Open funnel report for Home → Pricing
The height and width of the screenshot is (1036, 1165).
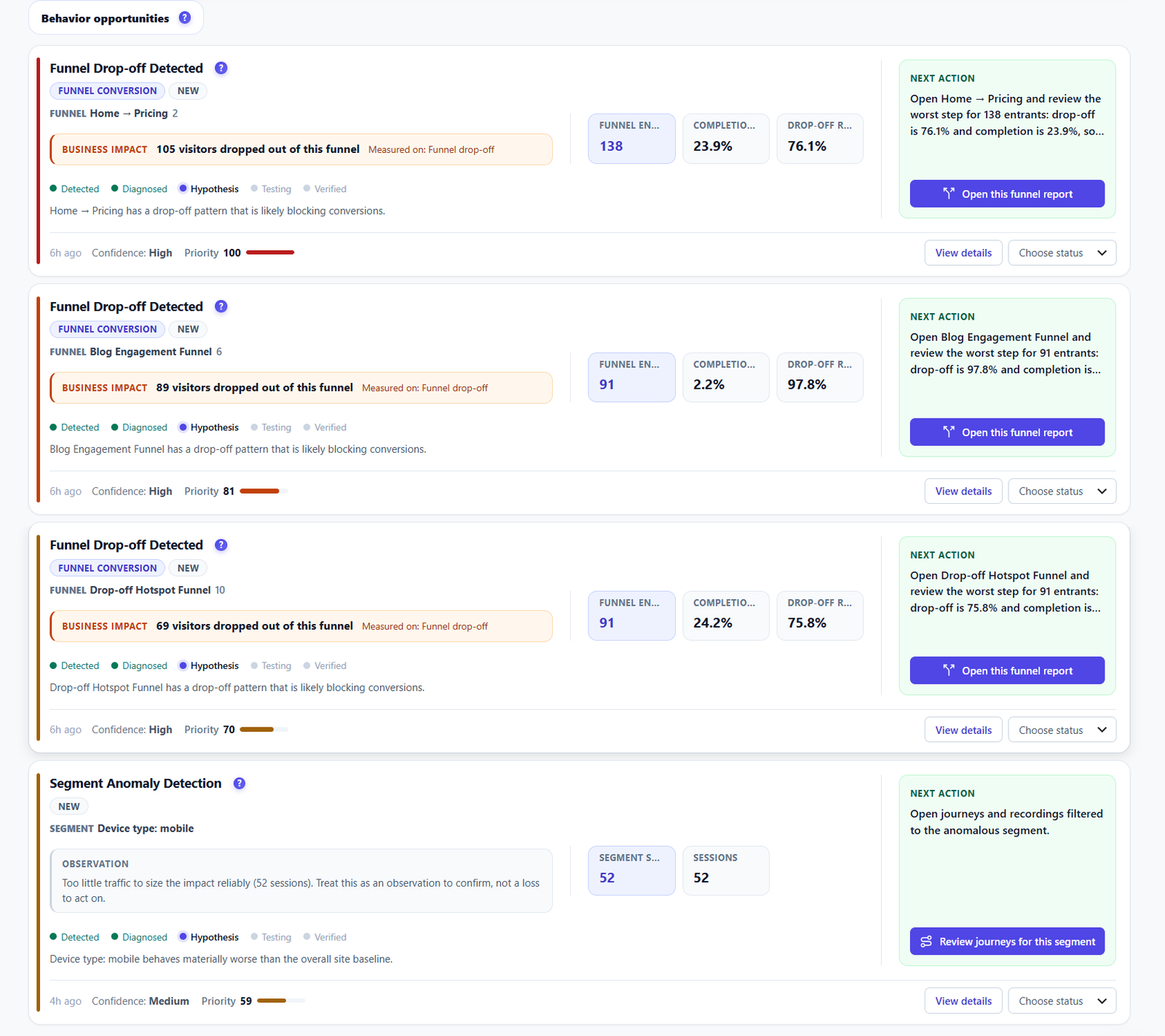click(x=1007, y=194)
